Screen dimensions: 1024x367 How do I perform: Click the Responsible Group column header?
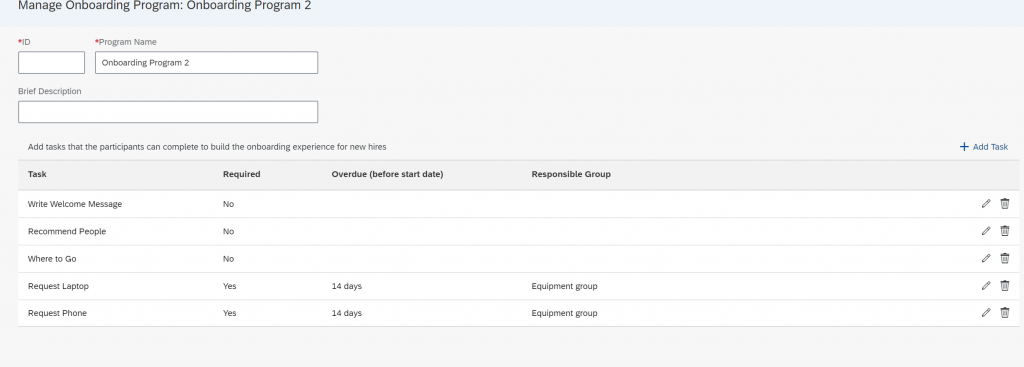[x=571, y=174]
